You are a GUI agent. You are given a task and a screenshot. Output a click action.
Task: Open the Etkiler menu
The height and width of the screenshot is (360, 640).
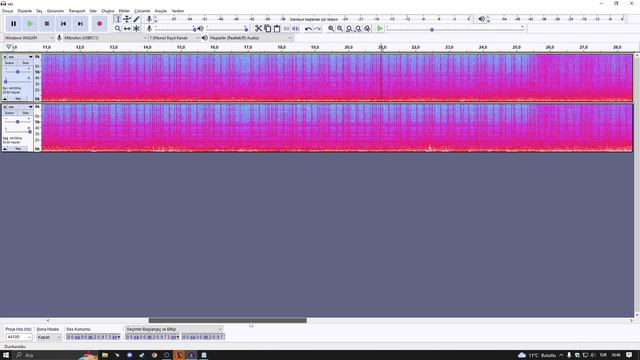click(x=124, y=11)
